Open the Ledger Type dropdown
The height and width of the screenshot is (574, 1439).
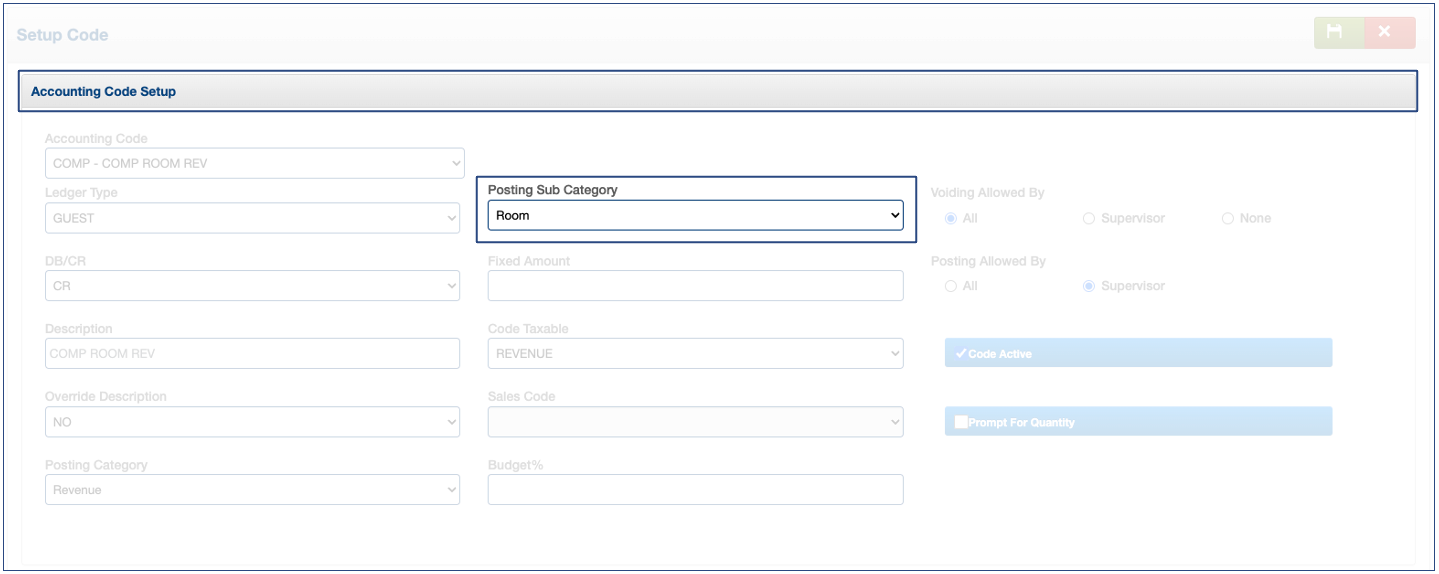tap(252, 218)
